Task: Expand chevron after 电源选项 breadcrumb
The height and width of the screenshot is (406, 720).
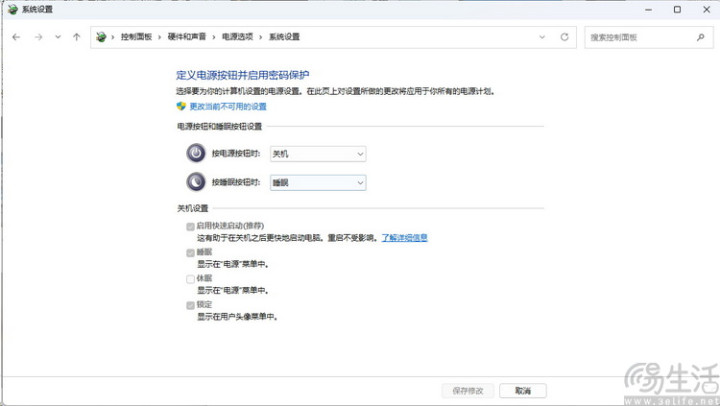Action: pyautogui.click(x=260, y=37)
